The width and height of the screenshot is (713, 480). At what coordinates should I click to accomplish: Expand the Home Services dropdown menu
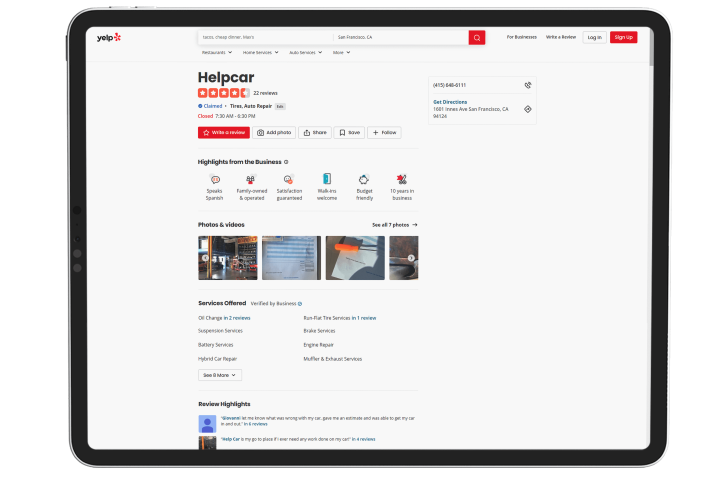click(261, 52)
